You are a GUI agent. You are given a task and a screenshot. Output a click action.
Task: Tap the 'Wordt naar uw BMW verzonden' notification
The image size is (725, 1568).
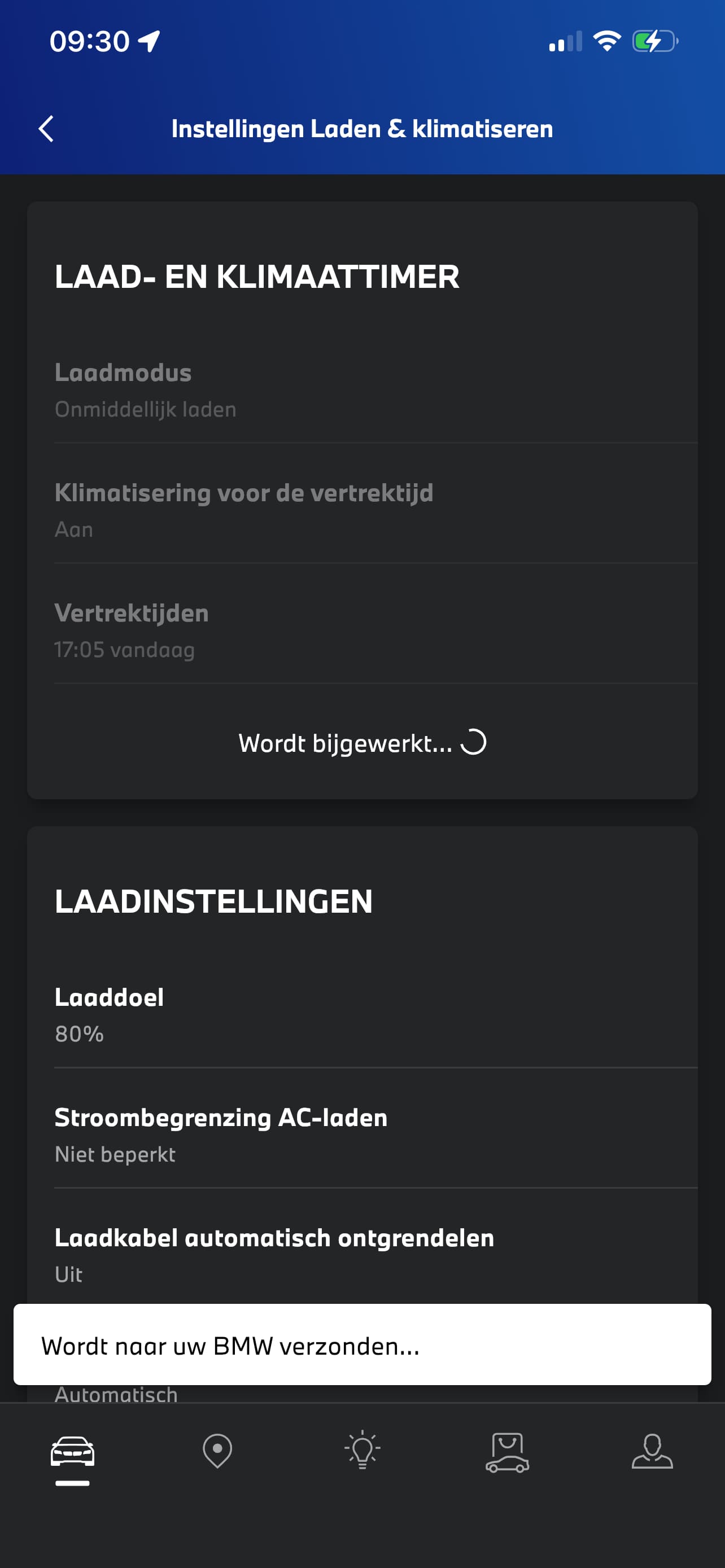pos(362,1346)
